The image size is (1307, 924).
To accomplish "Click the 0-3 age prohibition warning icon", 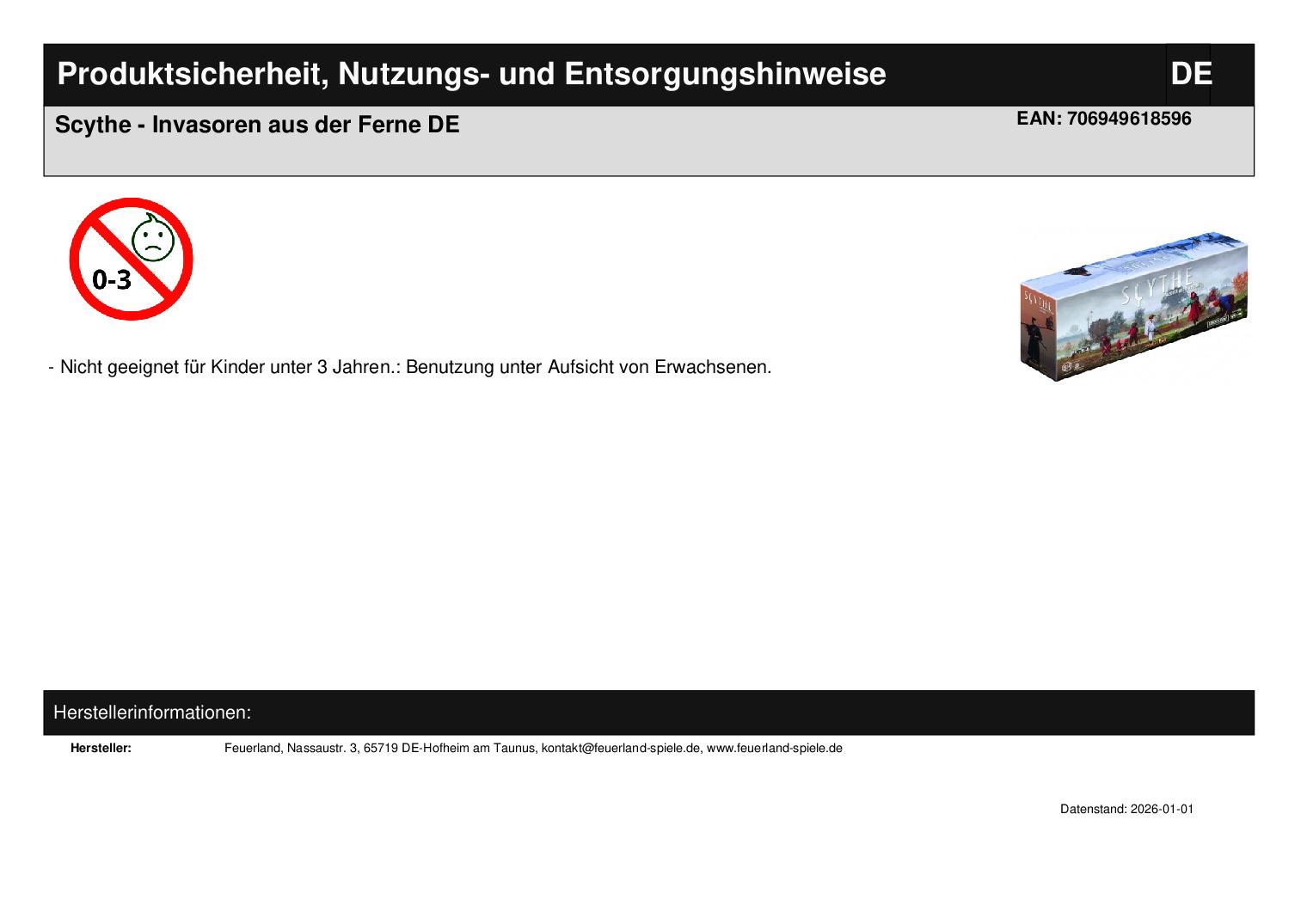I will [131, 259].
